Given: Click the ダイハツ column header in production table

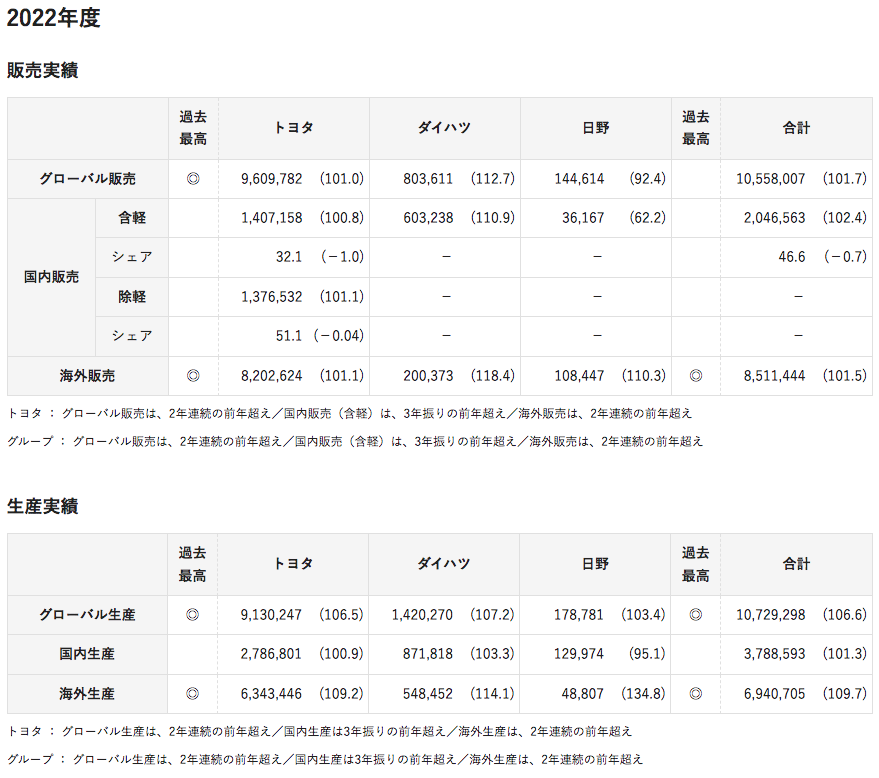Looking at the screenshot, I should click(444, 564).
